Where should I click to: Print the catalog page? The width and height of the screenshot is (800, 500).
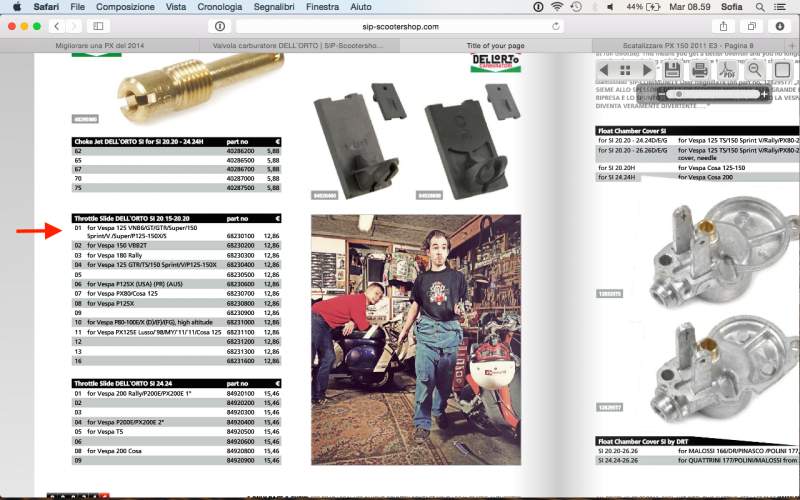699,70
